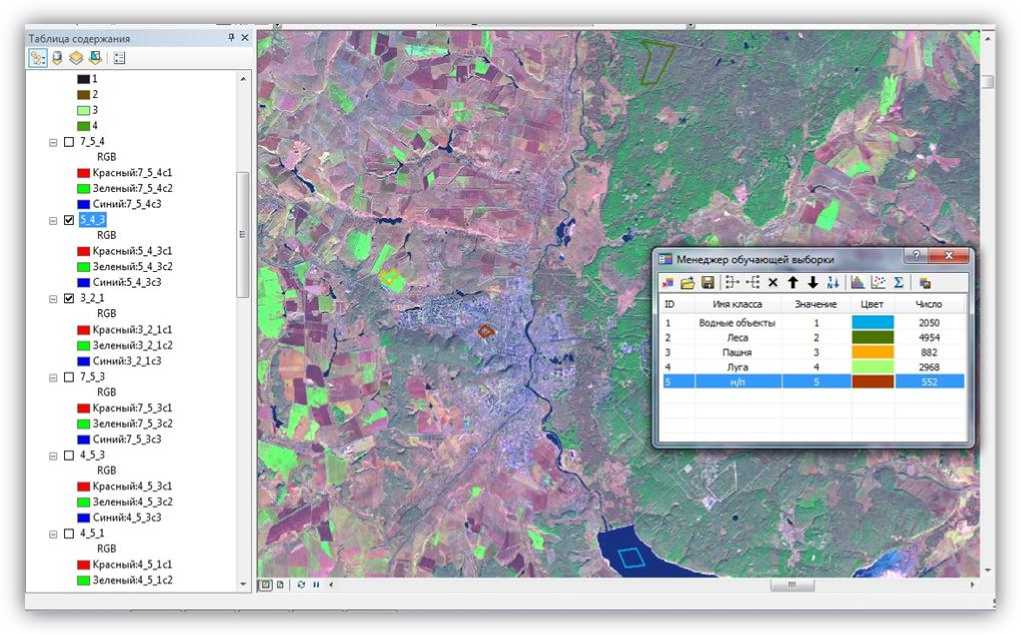Click the List By Source icon
Image resolution: width=1021 pixels, height=635 pixels.
point(57,58)
